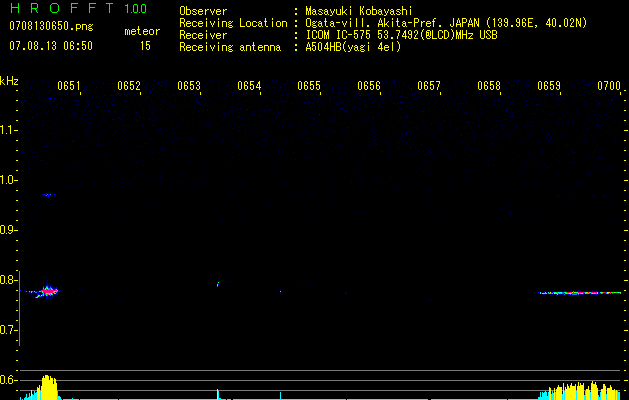Click the date stamp 07.08.13 06:50
The height and width of the screenshot is (400, 629).
[51, 46]
